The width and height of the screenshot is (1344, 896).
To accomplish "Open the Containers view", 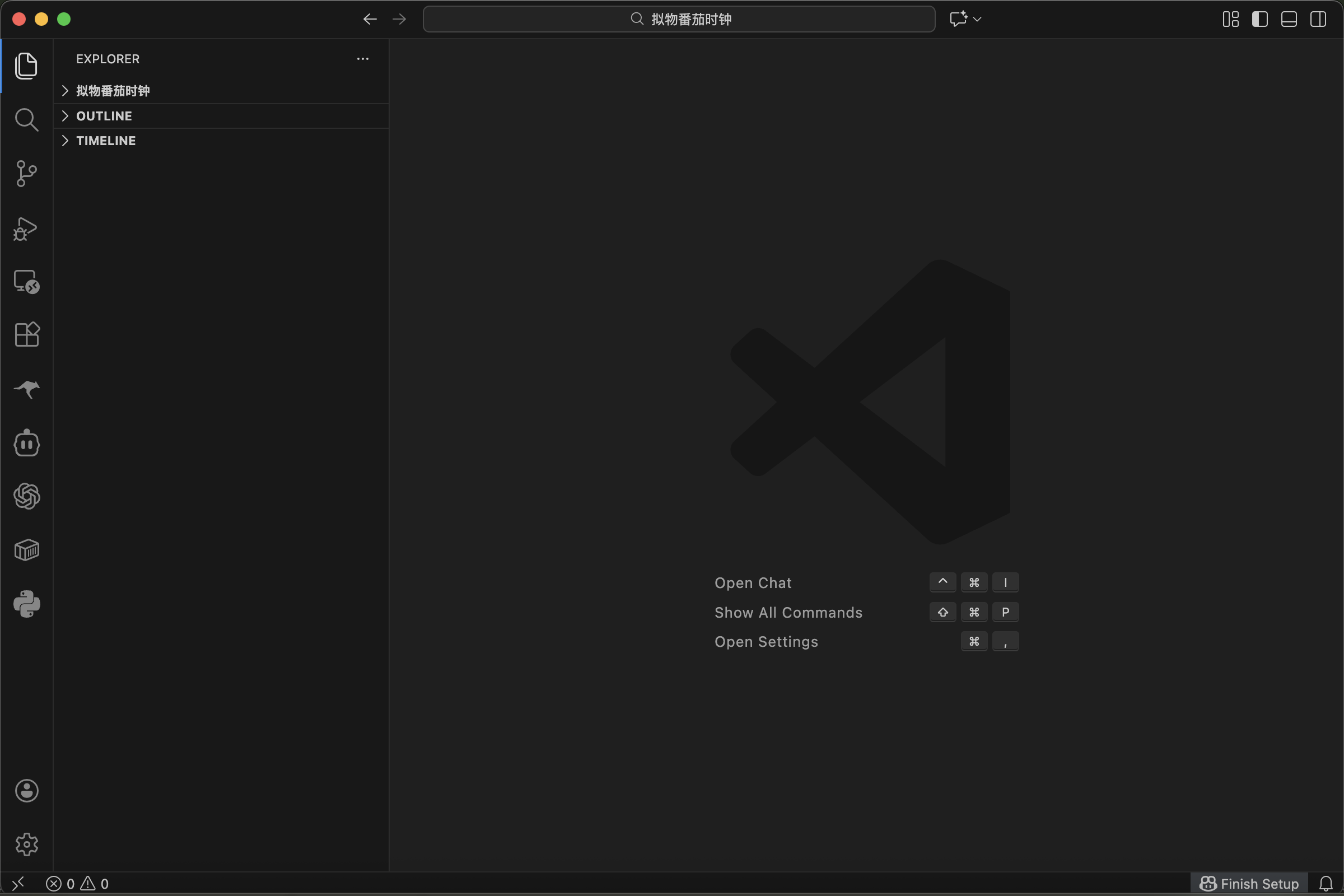I will 26,550.
